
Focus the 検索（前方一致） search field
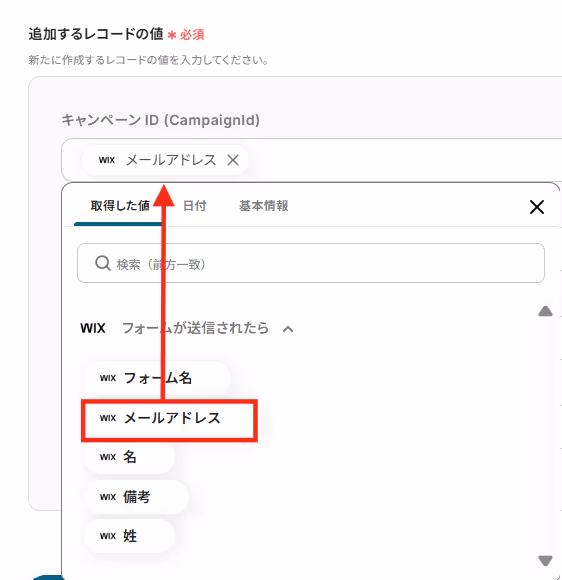pyautogui.click(x=311, y=263)
